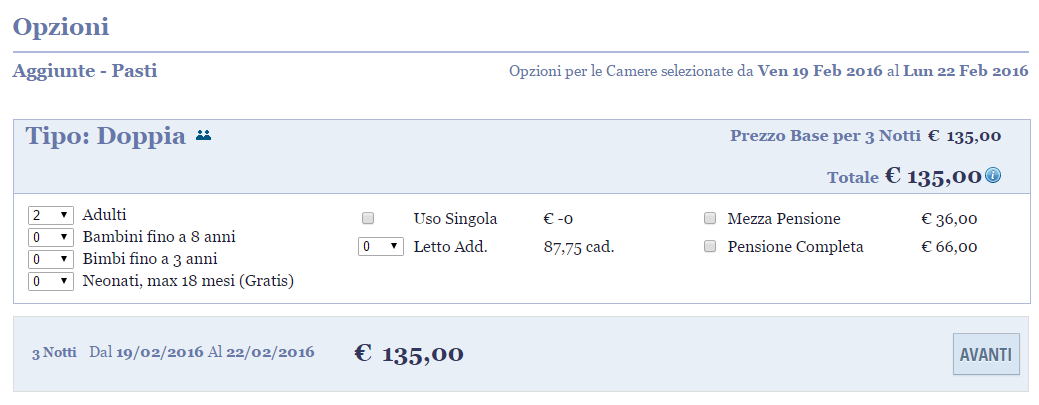Click the Prezzo Base per 3 Notti text
Viewport: 1039px width, 405px height.
point(825,136)
